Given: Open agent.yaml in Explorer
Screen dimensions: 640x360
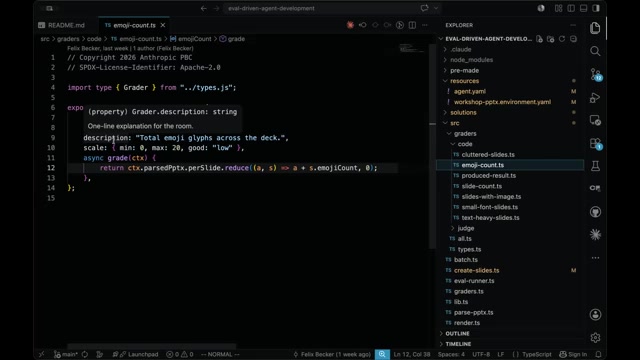Looking at the screenshot, I should [470, 91].
